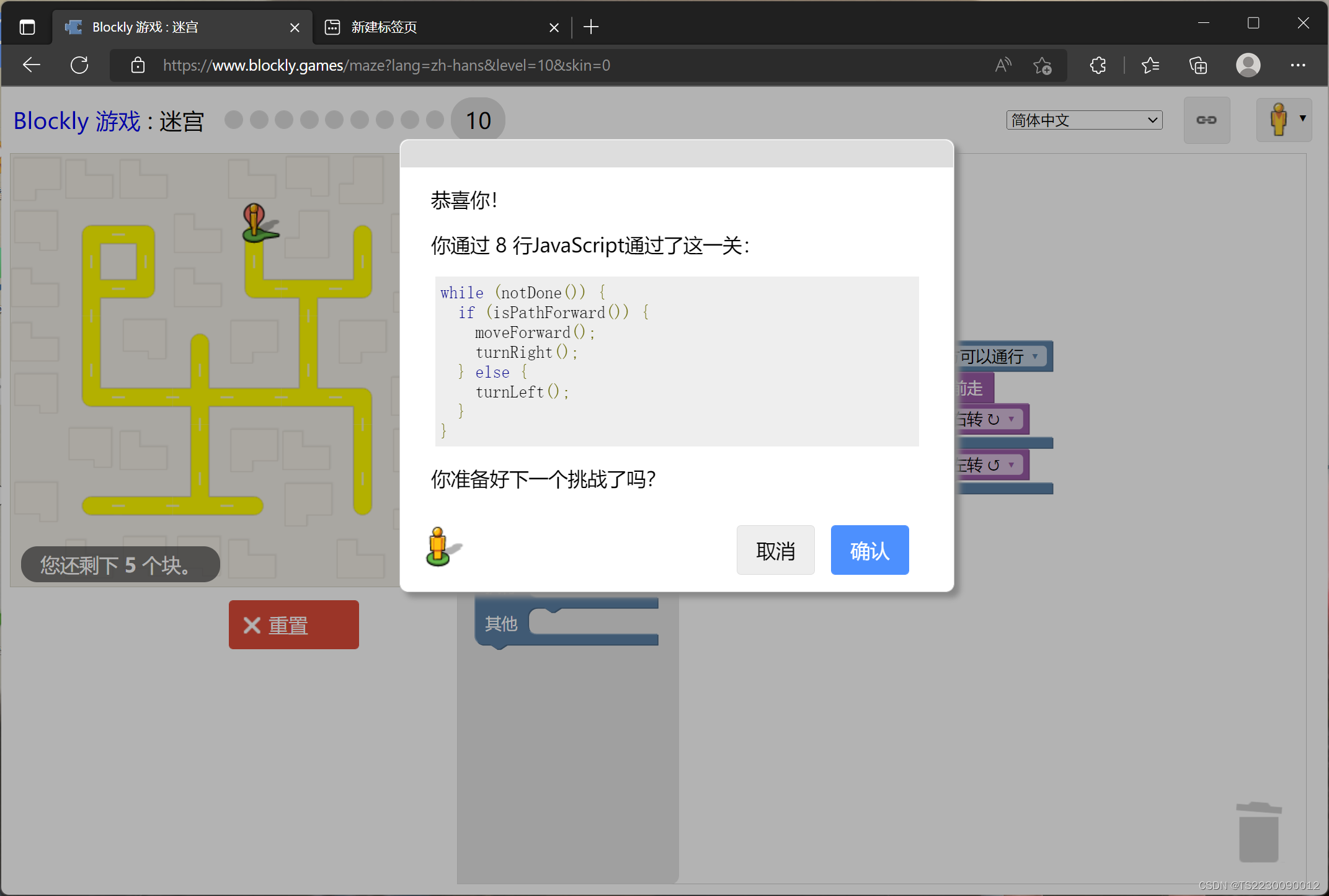Open the 右转 turn direction dropdown

point(1011,419)
